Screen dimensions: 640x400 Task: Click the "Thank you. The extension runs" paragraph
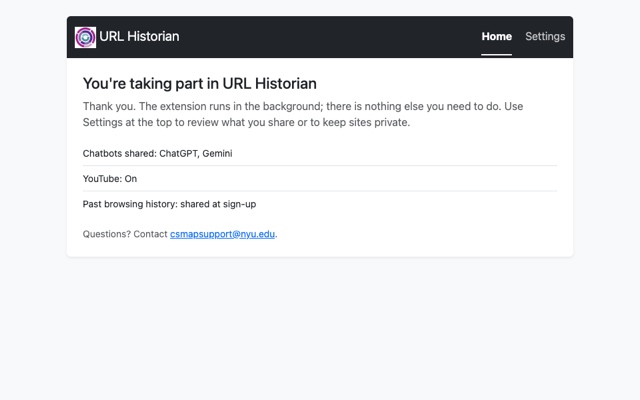click(303, 114)
